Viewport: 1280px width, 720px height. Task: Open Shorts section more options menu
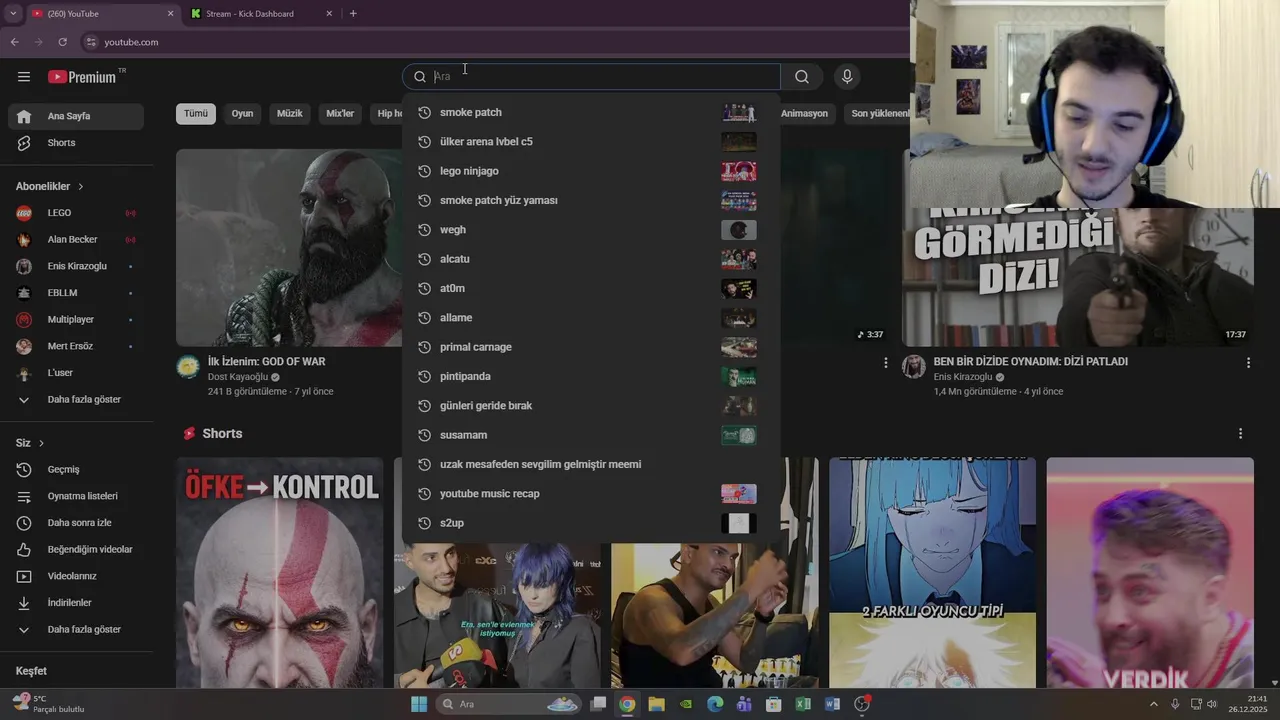click(1240, 434)
